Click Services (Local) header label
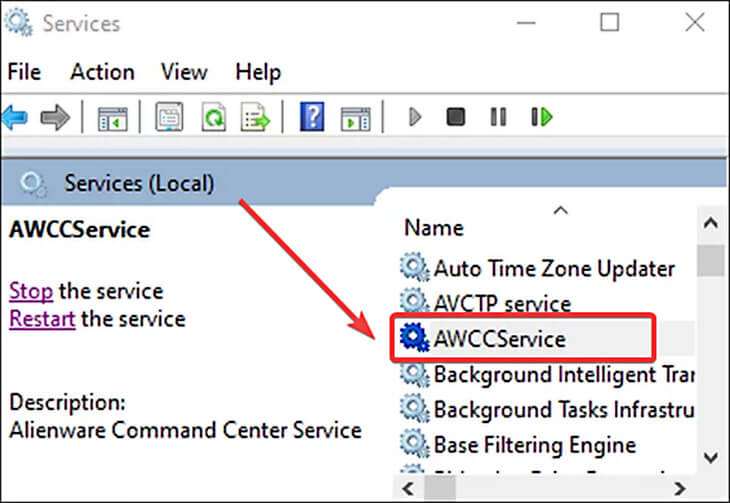Viewport: 730px width, 503px height. click(x=139, y=183)
